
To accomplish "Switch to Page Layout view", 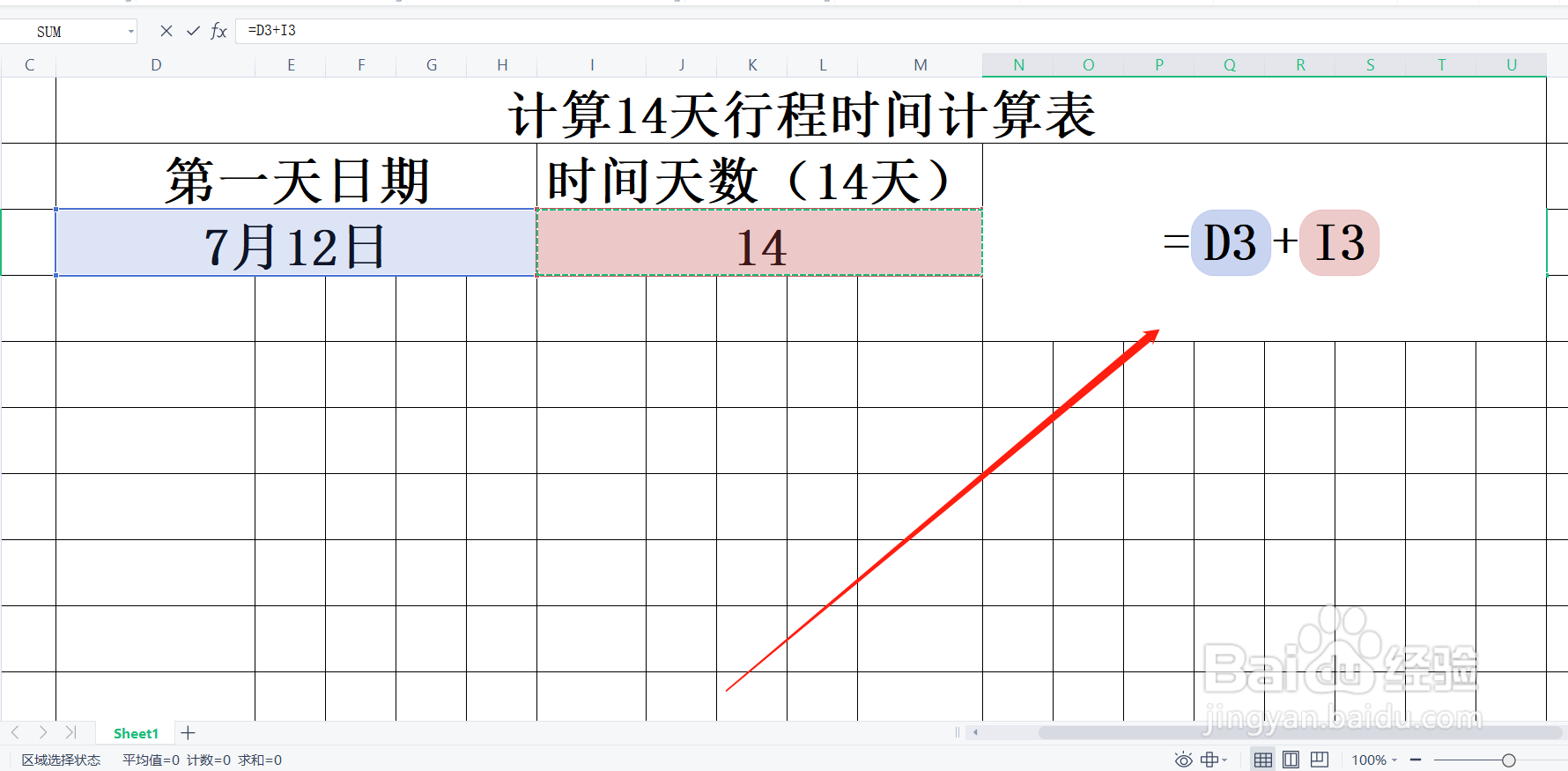I will pos(1291,760).
